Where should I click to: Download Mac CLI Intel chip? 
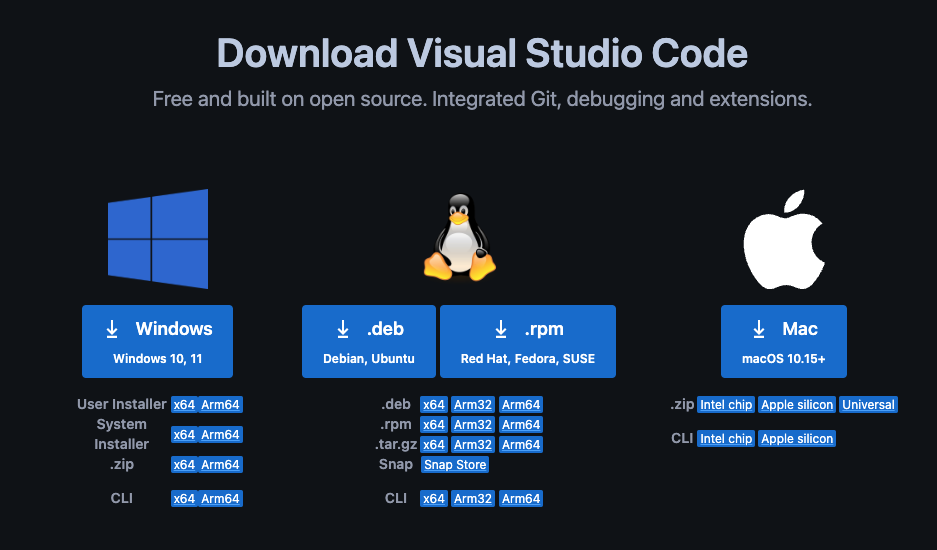click(x=726, y=439)
